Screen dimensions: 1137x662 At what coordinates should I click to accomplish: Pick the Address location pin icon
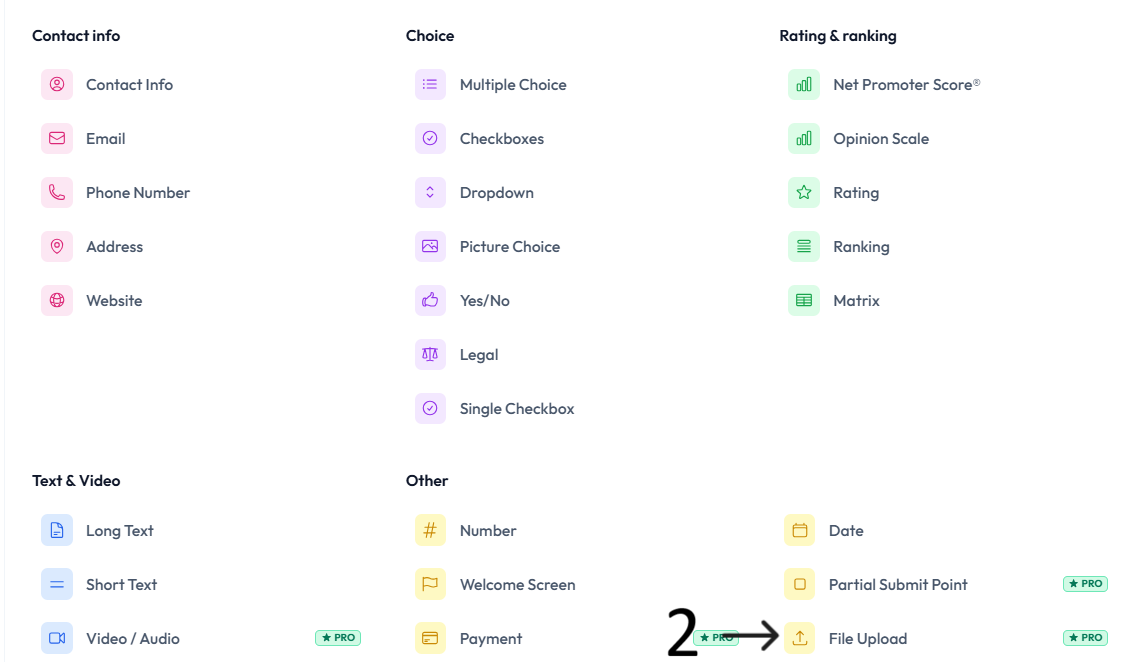tap(57, 247)
